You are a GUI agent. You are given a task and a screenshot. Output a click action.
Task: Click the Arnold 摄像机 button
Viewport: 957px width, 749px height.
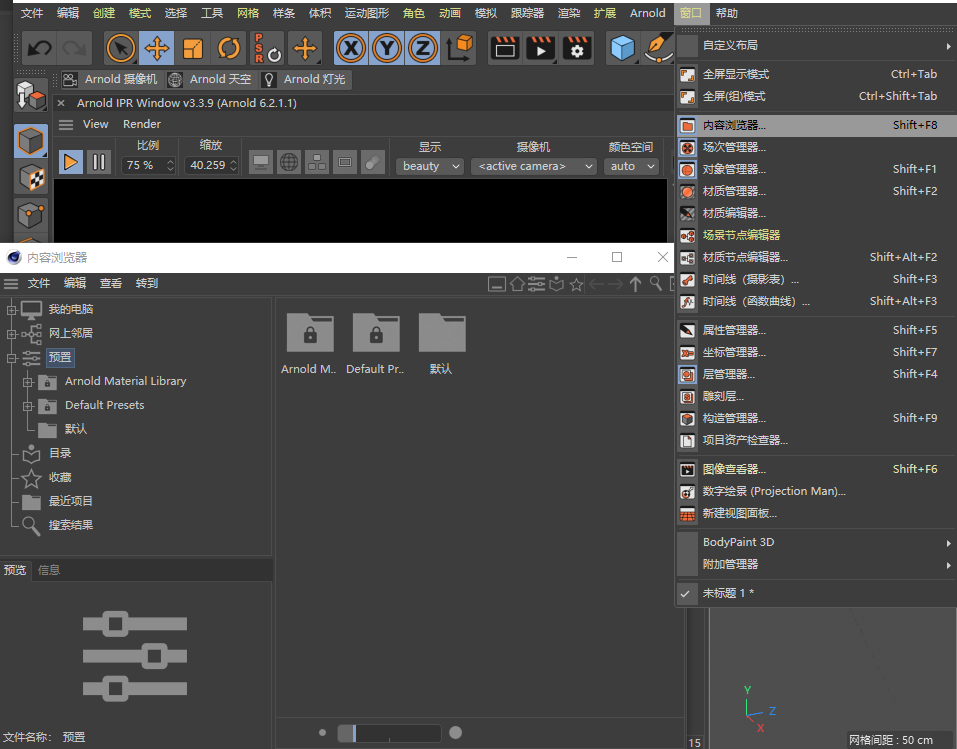point(111,79)
